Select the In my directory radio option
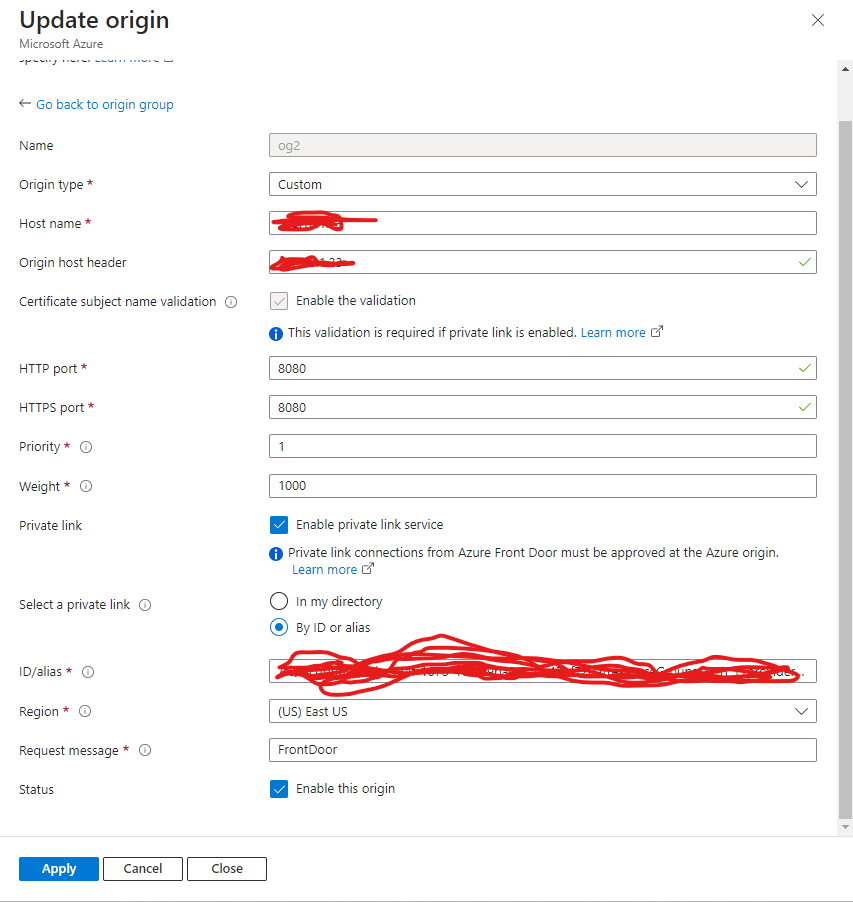Image resolution: width=853 pixels, height=902 pixels. click(279, 601)
